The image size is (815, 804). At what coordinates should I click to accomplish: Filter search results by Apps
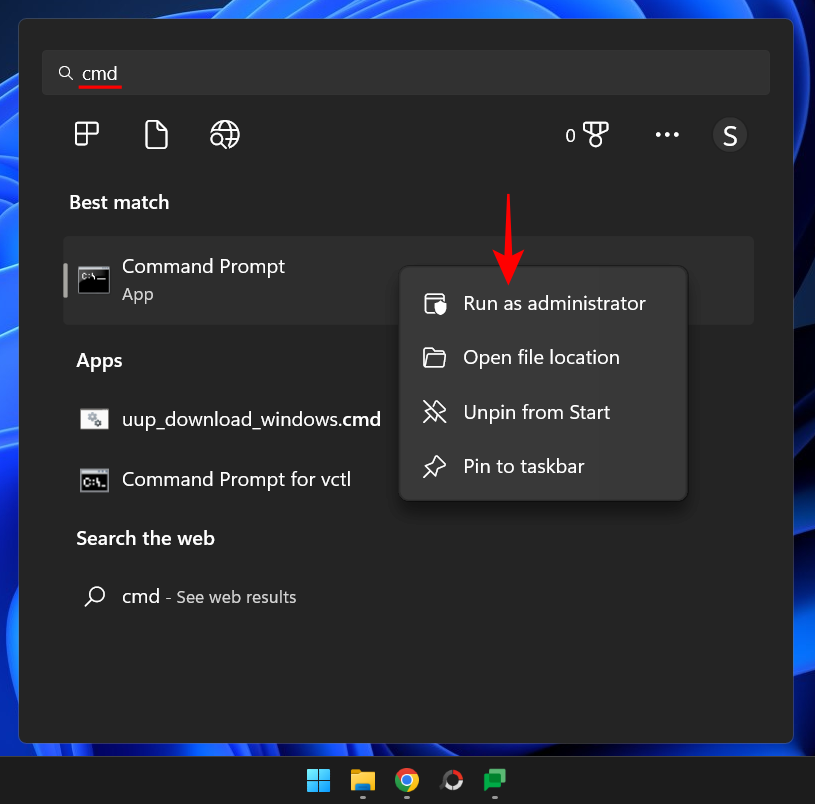click(x=85, y=134)
